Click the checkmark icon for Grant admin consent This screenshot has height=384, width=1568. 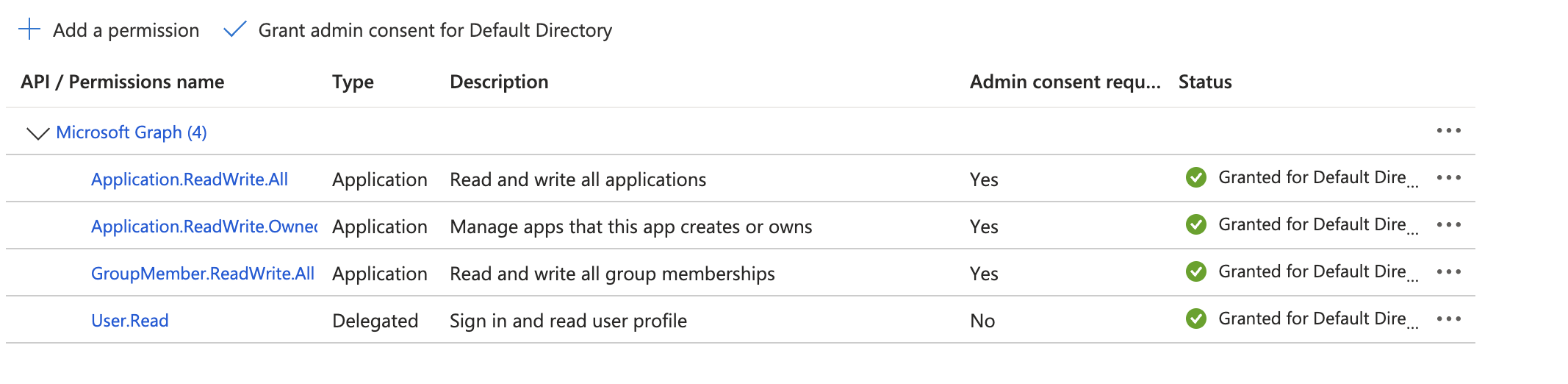234,29
